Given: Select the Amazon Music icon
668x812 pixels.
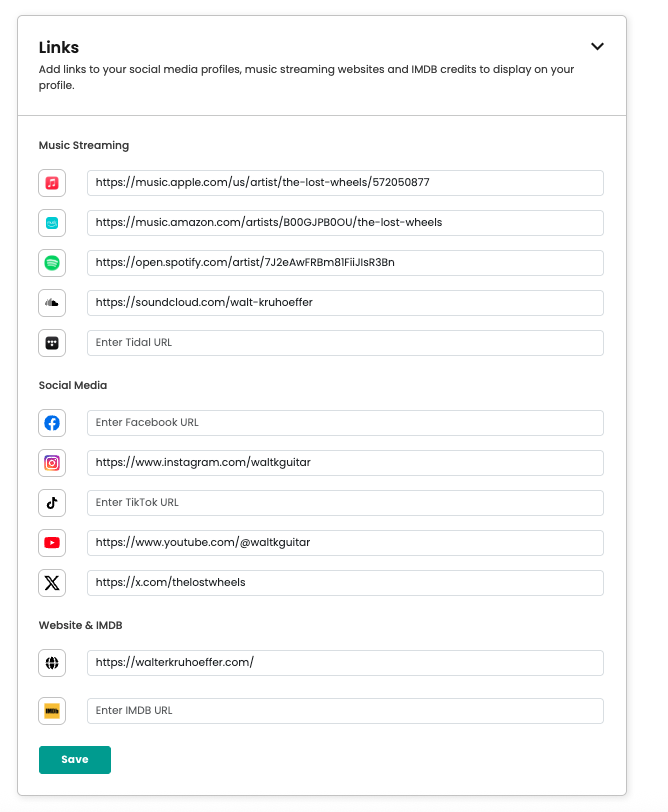Looking at the screenshot, I should (x=51, y=223).
